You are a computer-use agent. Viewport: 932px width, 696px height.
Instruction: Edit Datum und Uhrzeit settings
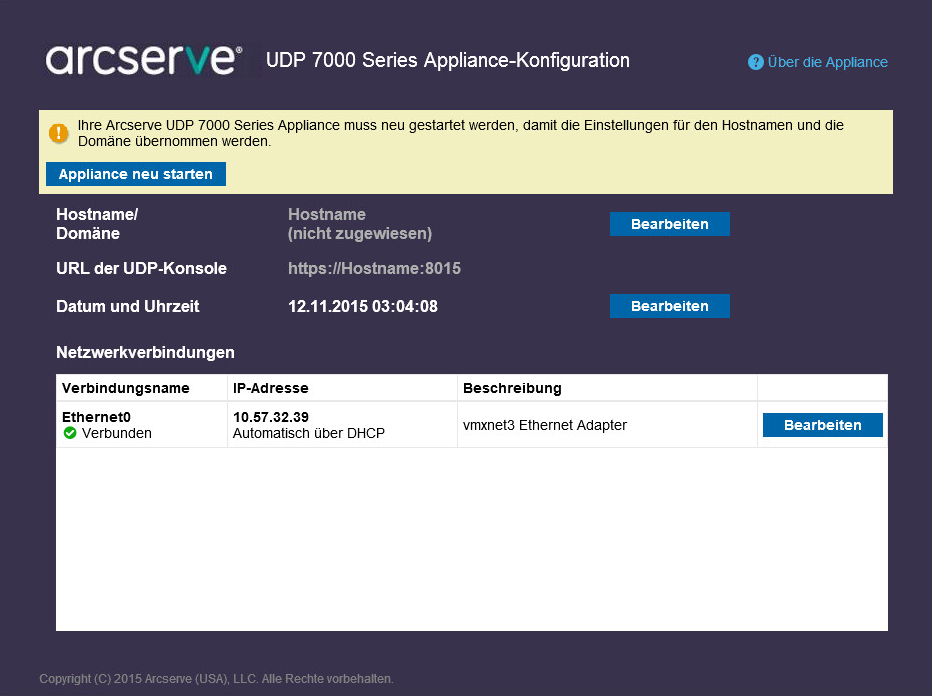click(x=669, y=306)
